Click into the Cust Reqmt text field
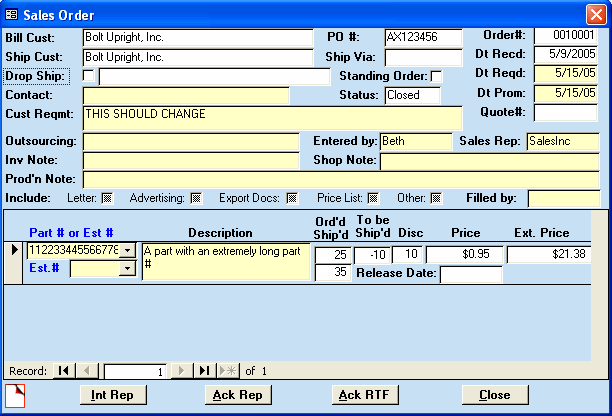The width and height of the screenshot is (612, 416). coord(272,119)
